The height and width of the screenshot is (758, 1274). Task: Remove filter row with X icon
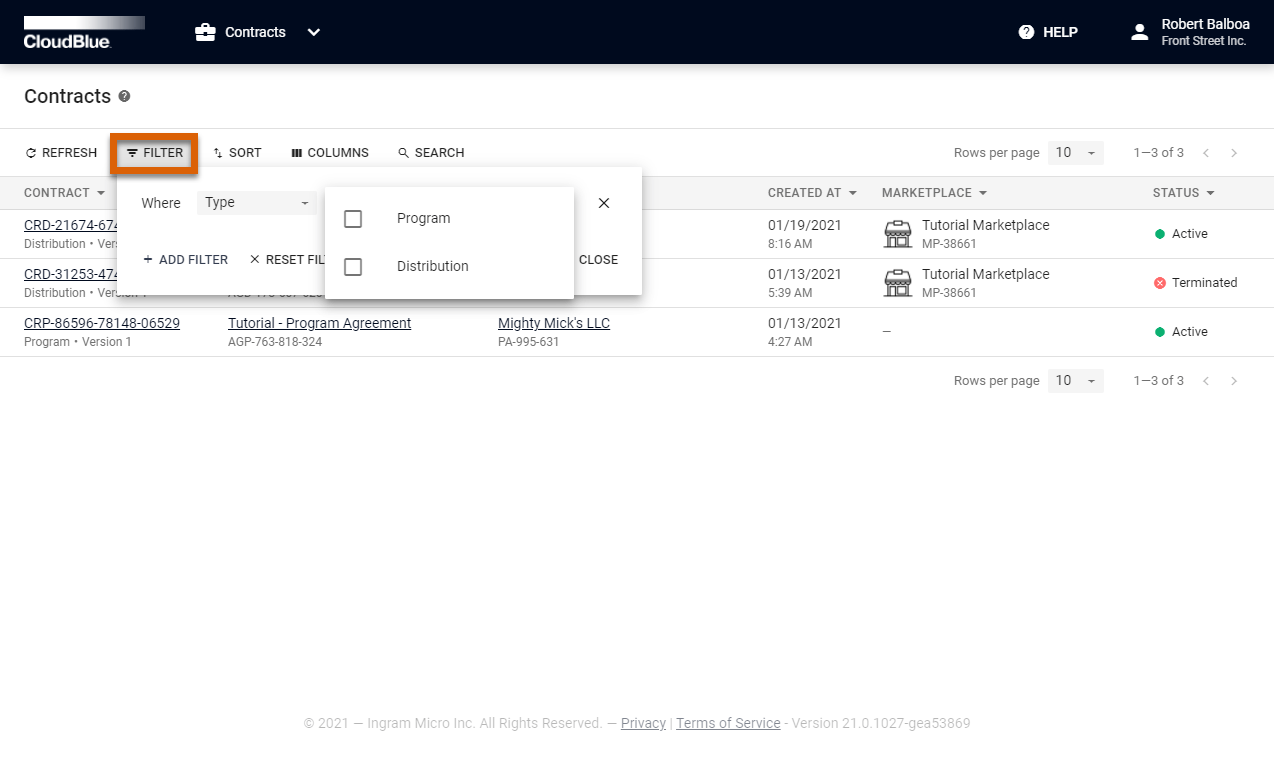(604, 203)
